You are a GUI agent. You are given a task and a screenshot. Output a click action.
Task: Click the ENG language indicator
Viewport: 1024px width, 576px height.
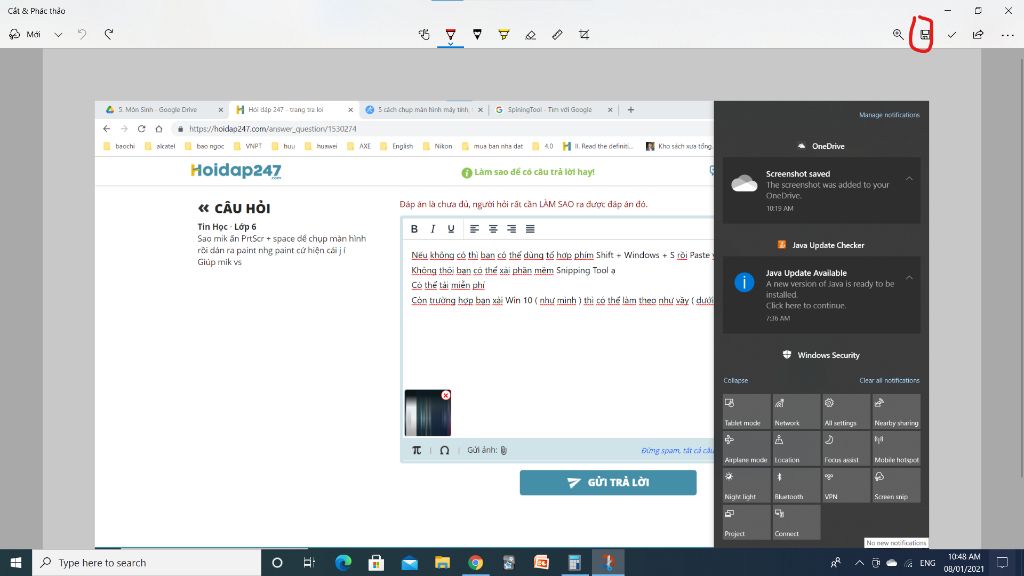[927, 563]
